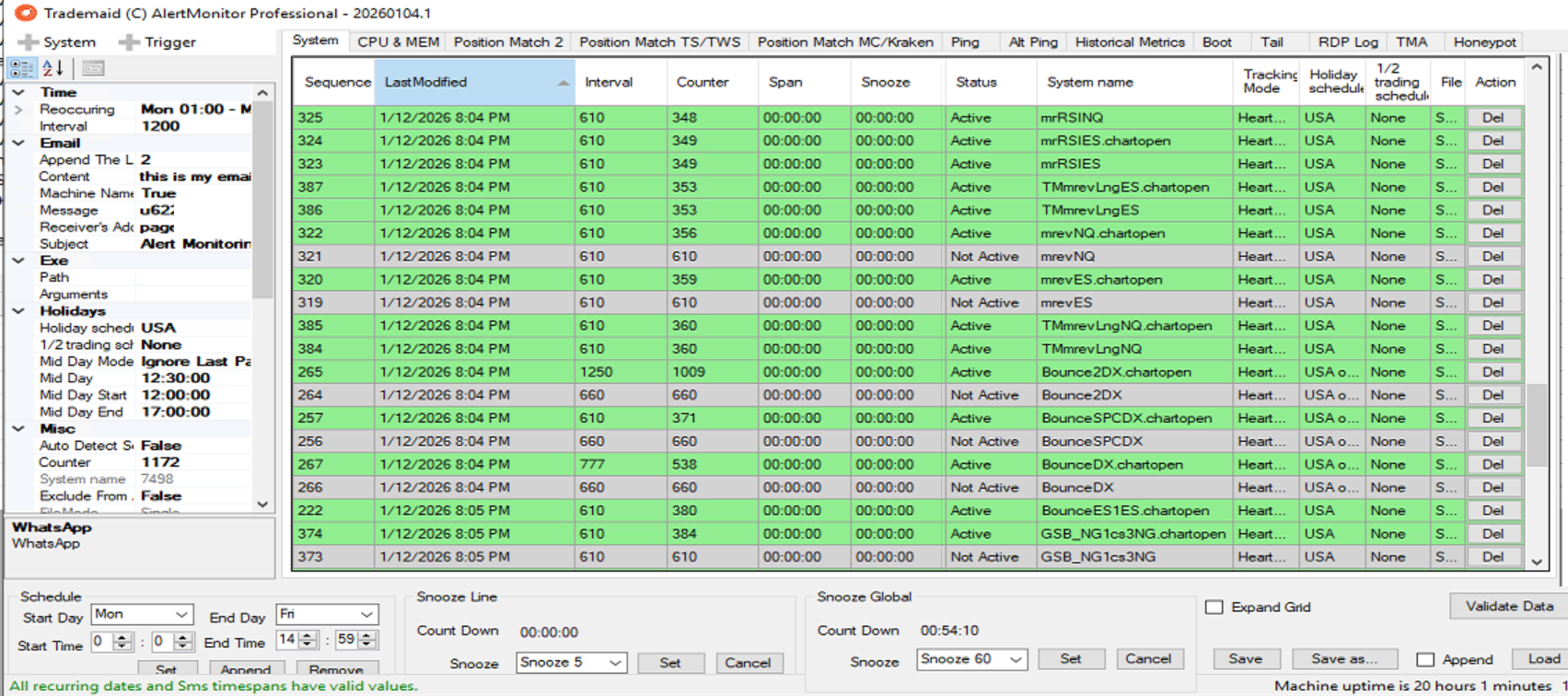Click the Trademaid app logo icon

coord(25,13)
